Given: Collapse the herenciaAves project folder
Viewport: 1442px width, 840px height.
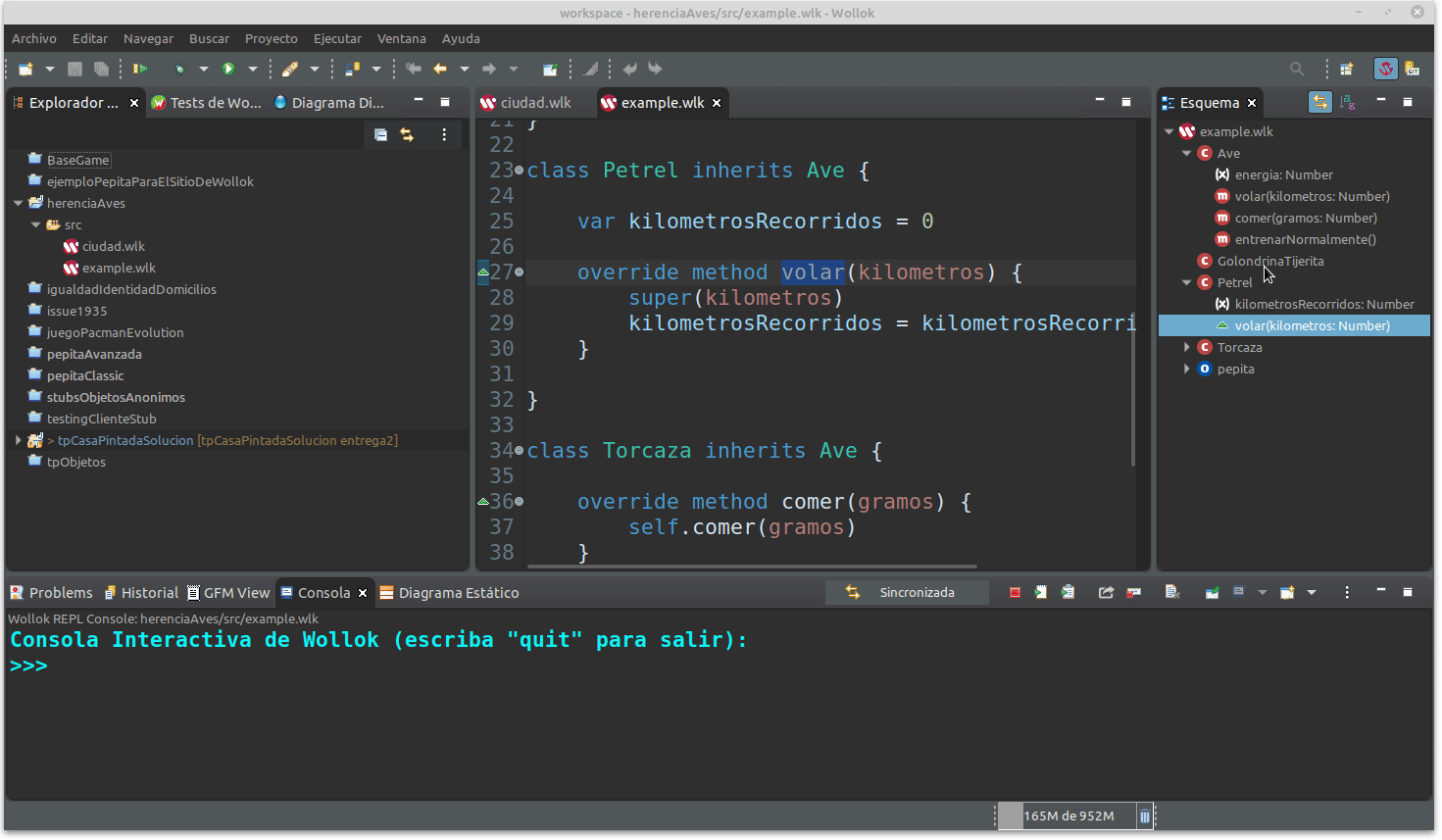Looking at the screenshot, I should point(19,203).
